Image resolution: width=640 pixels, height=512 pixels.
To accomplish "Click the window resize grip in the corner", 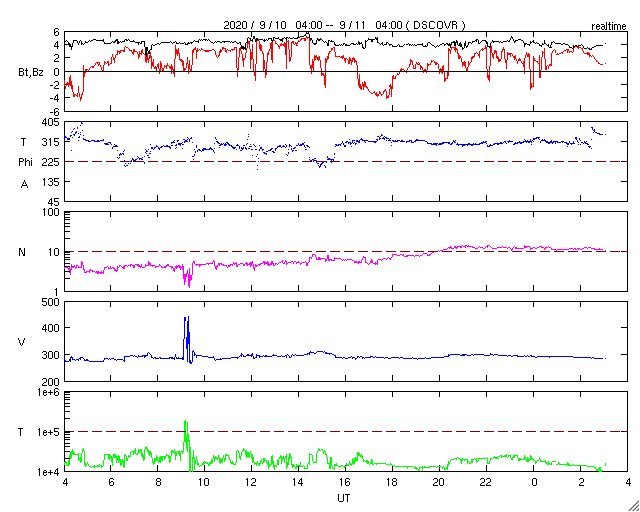I will tap(633, 505).
